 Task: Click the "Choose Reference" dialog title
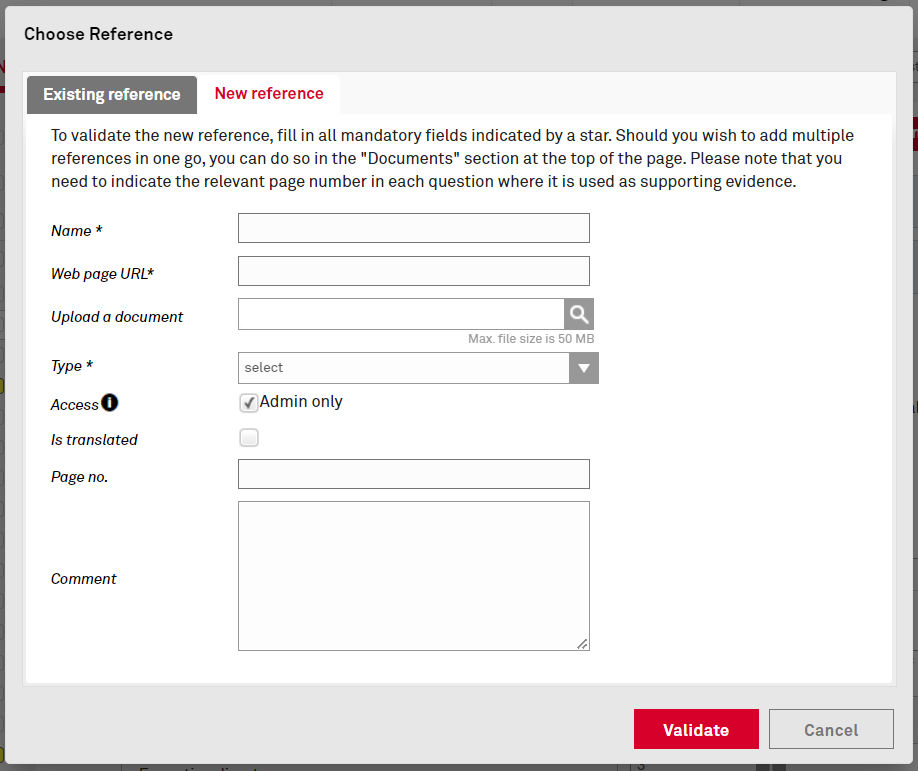(x=98, y=34)
